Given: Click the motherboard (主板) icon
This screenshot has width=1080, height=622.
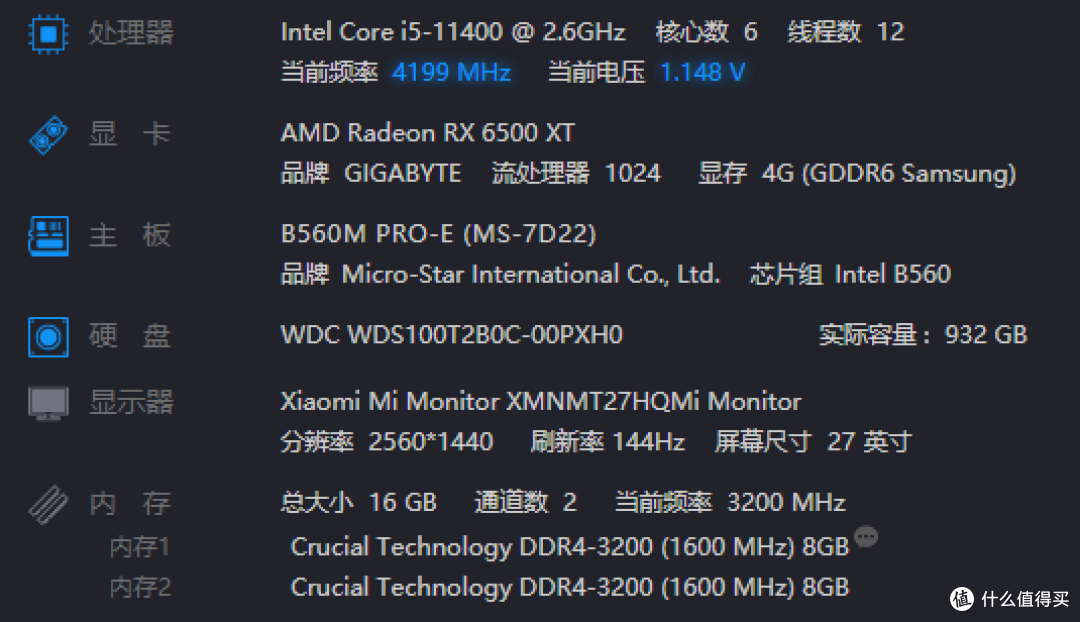Looking at the screenshot, I should pos(48,236).
